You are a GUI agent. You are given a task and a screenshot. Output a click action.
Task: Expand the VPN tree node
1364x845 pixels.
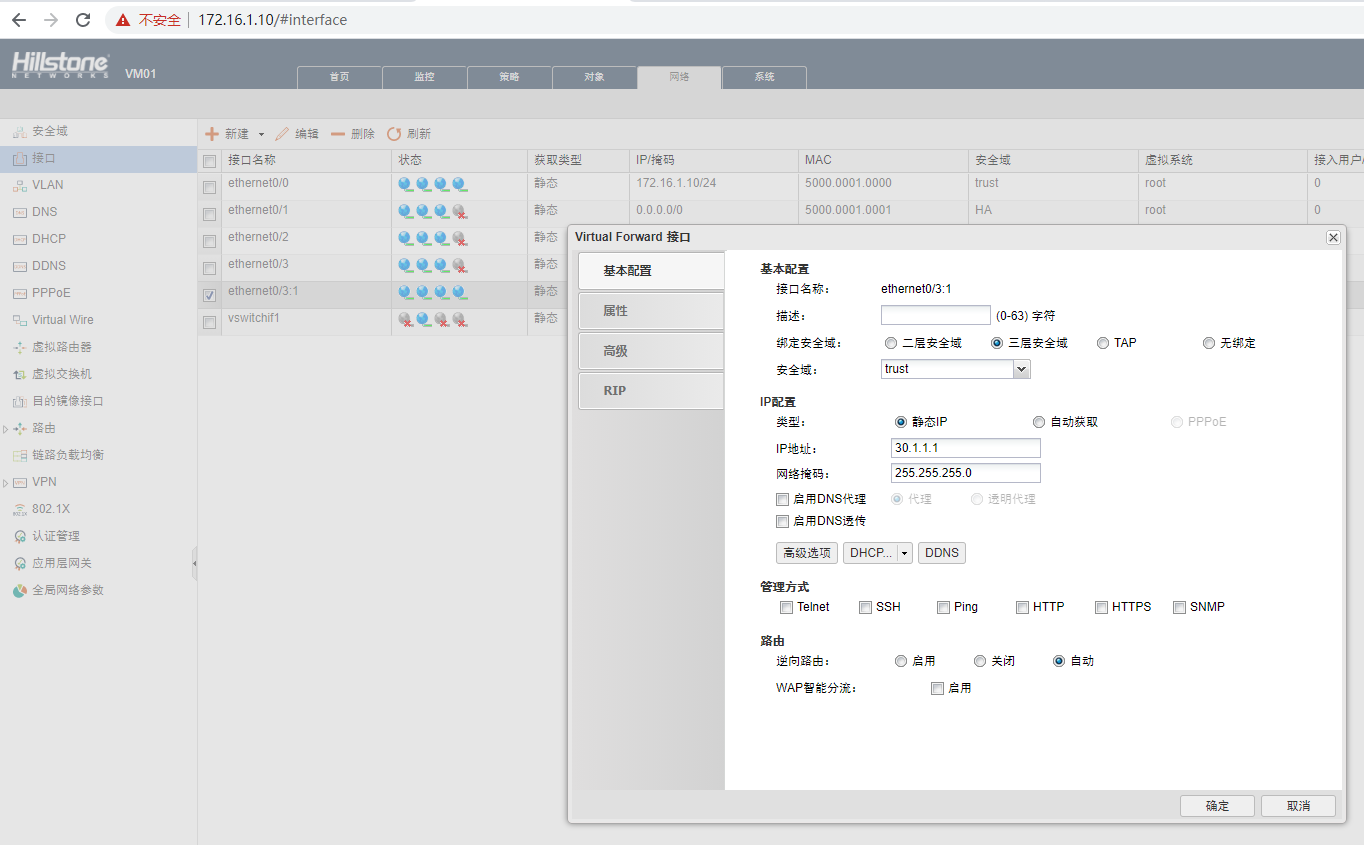click(x=5, y=483)
